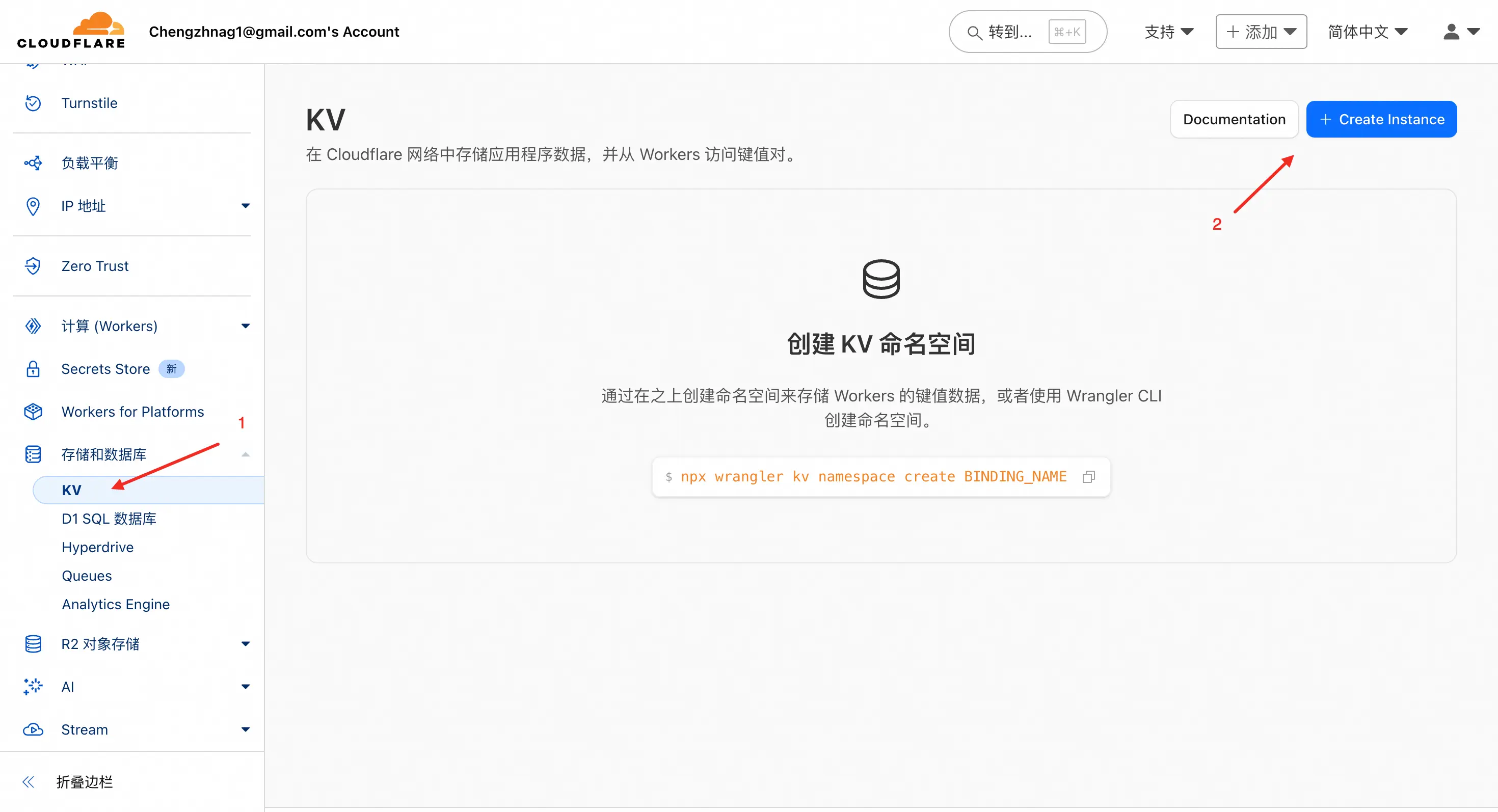The height and width of the screenshot is (812, 1498).
Task: Open Hyperdrive in the sidebar
Action: tap(98, 547)
